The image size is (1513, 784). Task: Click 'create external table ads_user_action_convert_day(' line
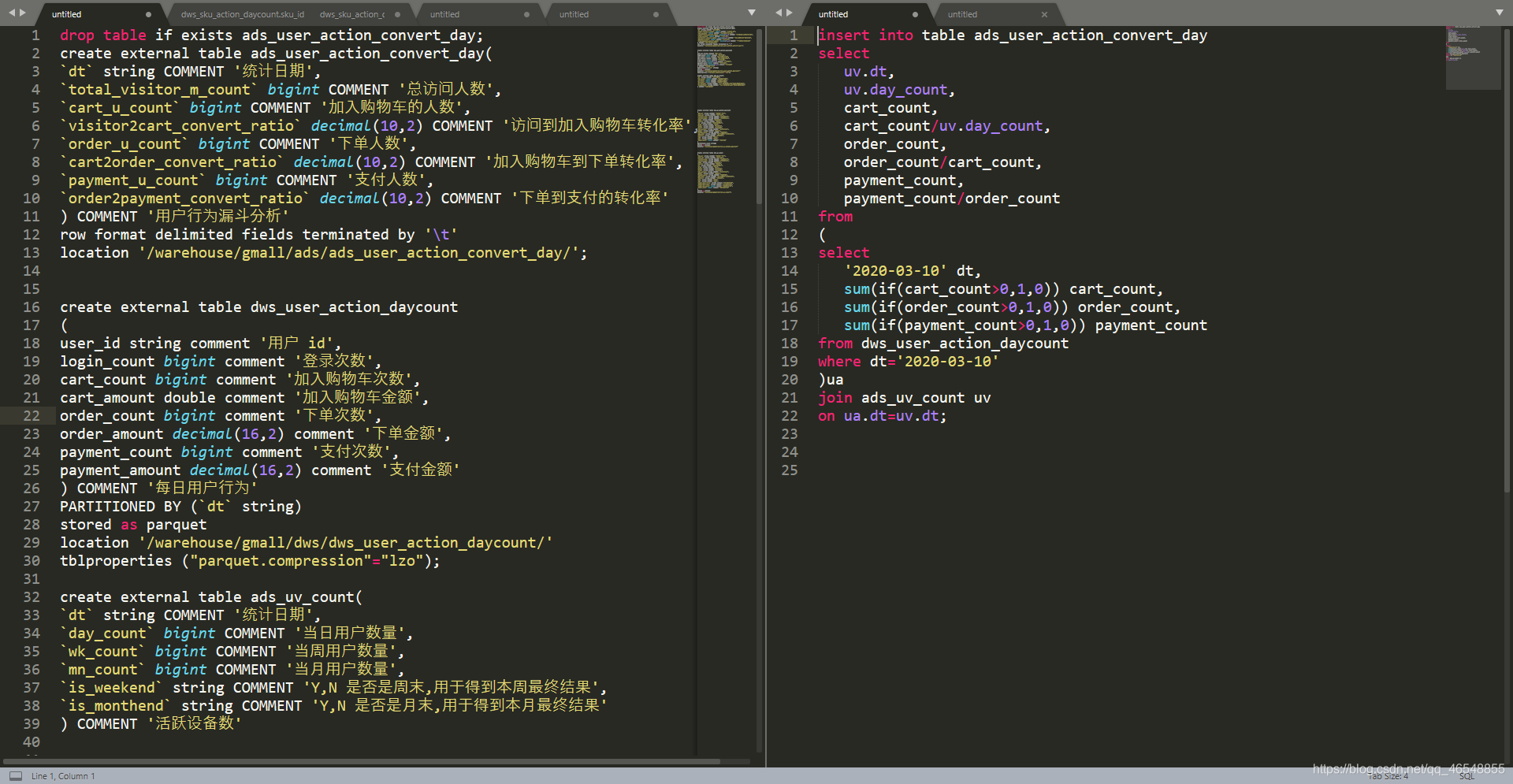[276, 53]
